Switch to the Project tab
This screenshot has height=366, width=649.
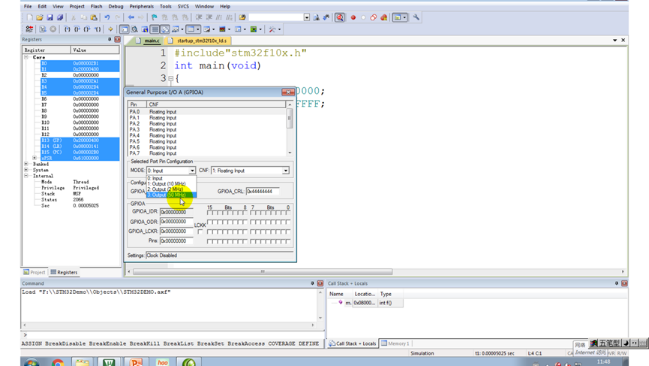pos(34,272)
